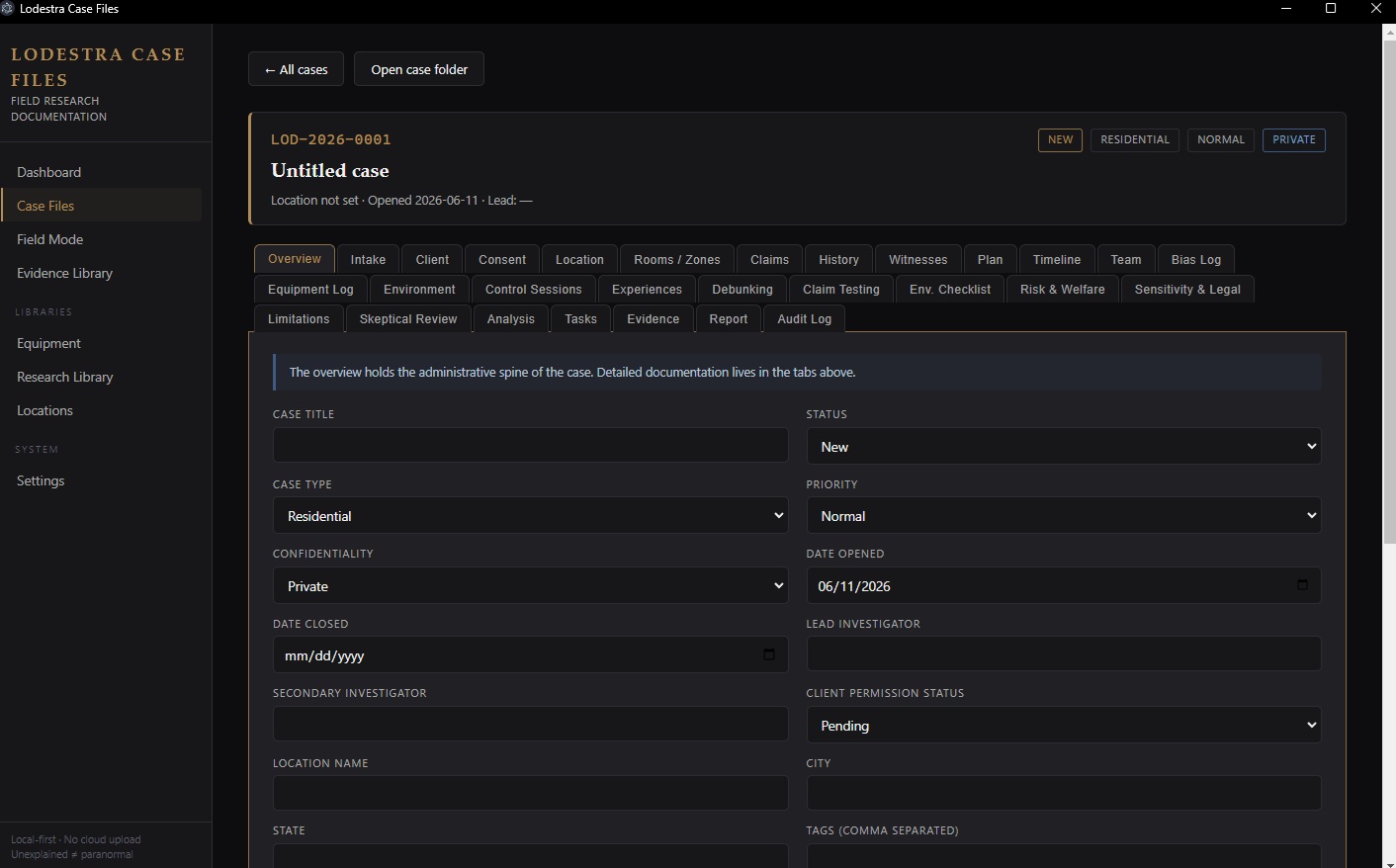This screenshot has height=868, width=1396.
Task: Open the Status dropdown
Action: (x=1064, y=446)
